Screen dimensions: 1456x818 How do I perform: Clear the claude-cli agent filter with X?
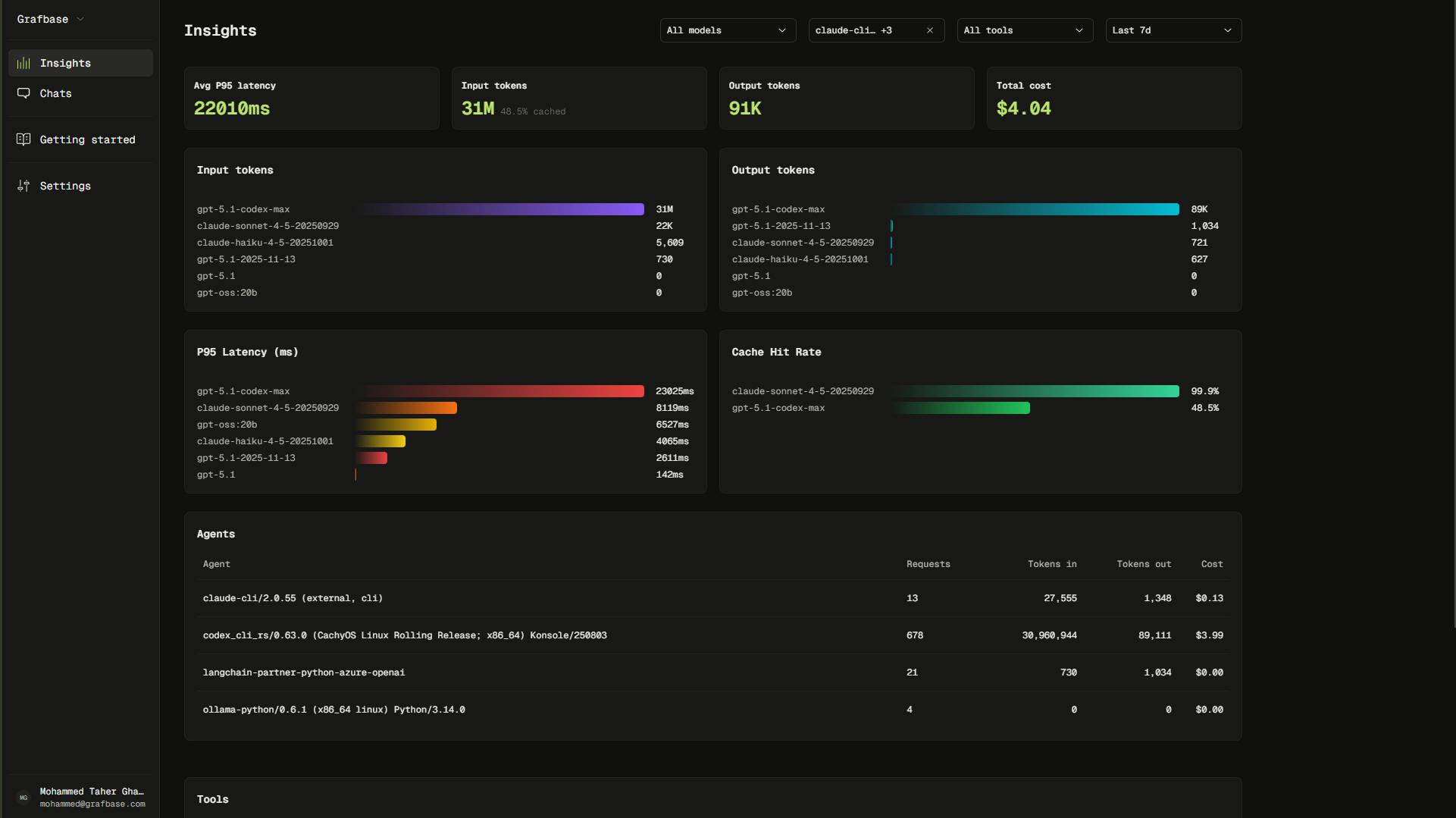tap(930, 30)
